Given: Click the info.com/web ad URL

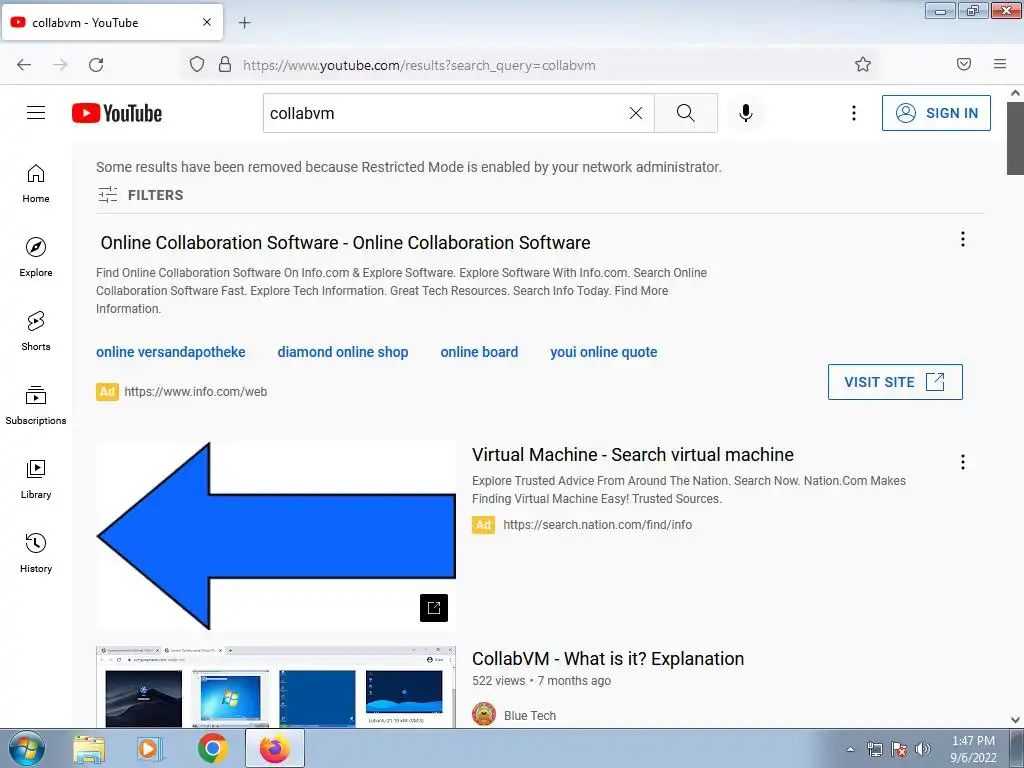Looking at the screenshot, I should (x=195, y=392).
